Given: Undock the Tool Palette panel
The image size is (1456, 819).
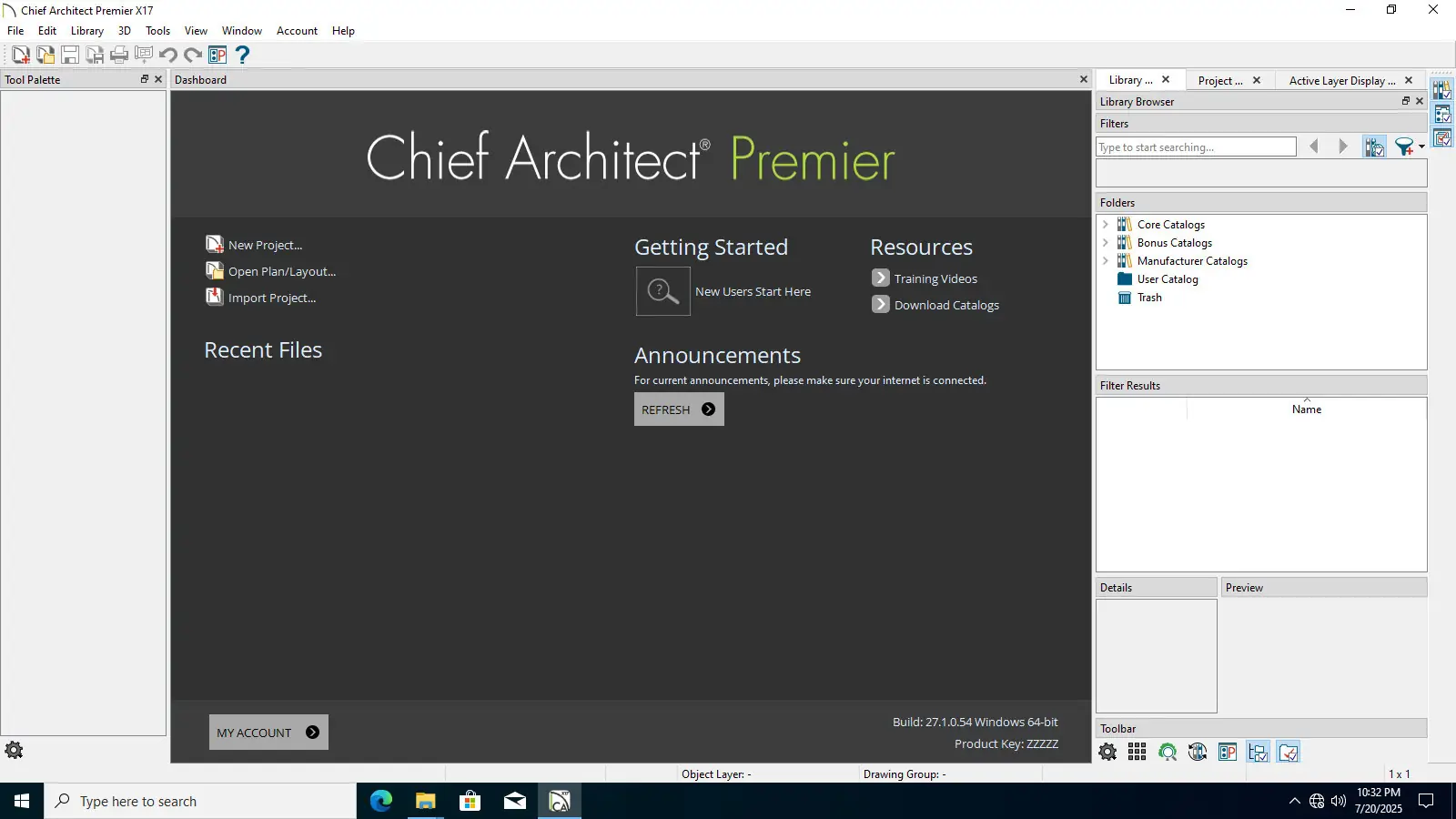Looking at the screenshot, I should (144, 79).
